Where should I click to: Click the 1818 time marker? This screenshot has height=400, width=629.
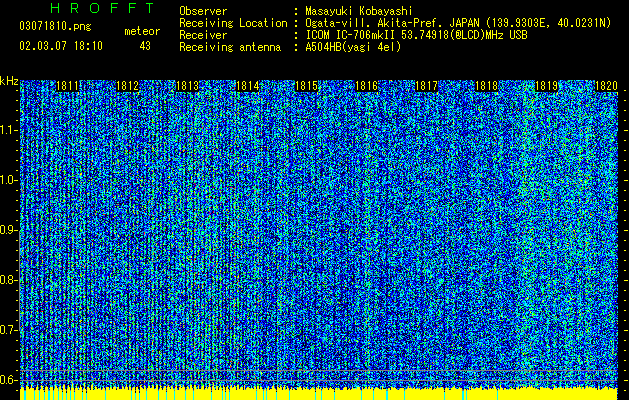486,86
